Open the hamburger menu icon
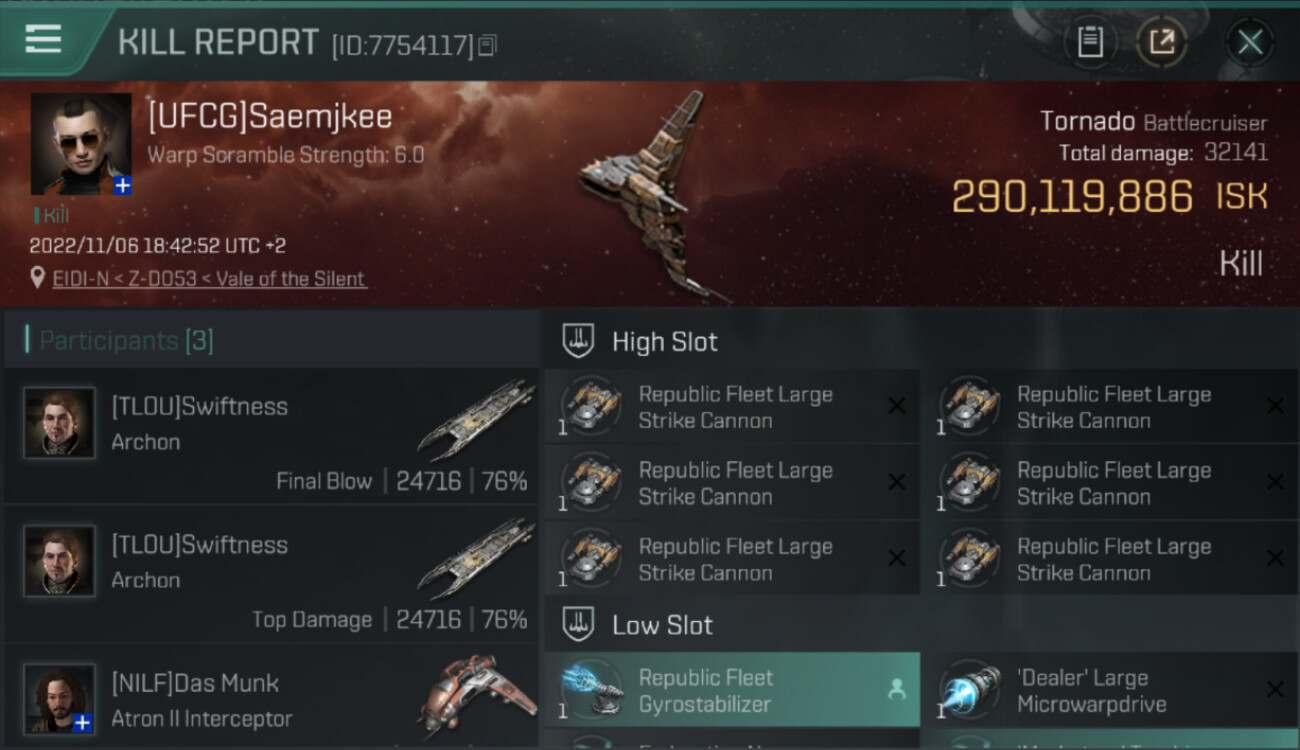Viewport: 1300px width, 750px height. [43, 40]
